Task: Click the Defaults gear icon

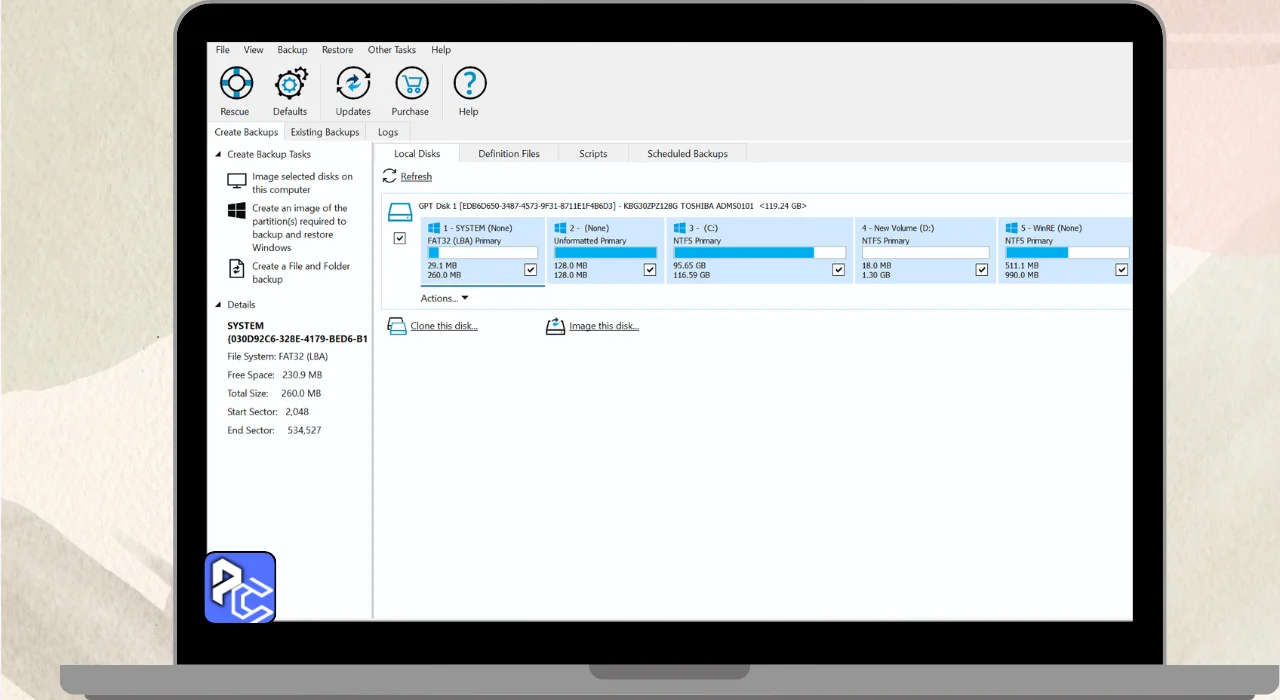Action: [291, 84]
